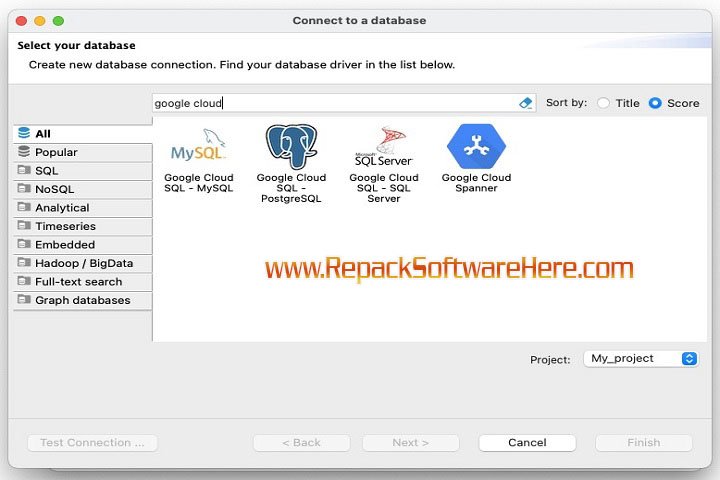
Task: Click the SQL category folder icon
Action: click(x=24, y=170)
